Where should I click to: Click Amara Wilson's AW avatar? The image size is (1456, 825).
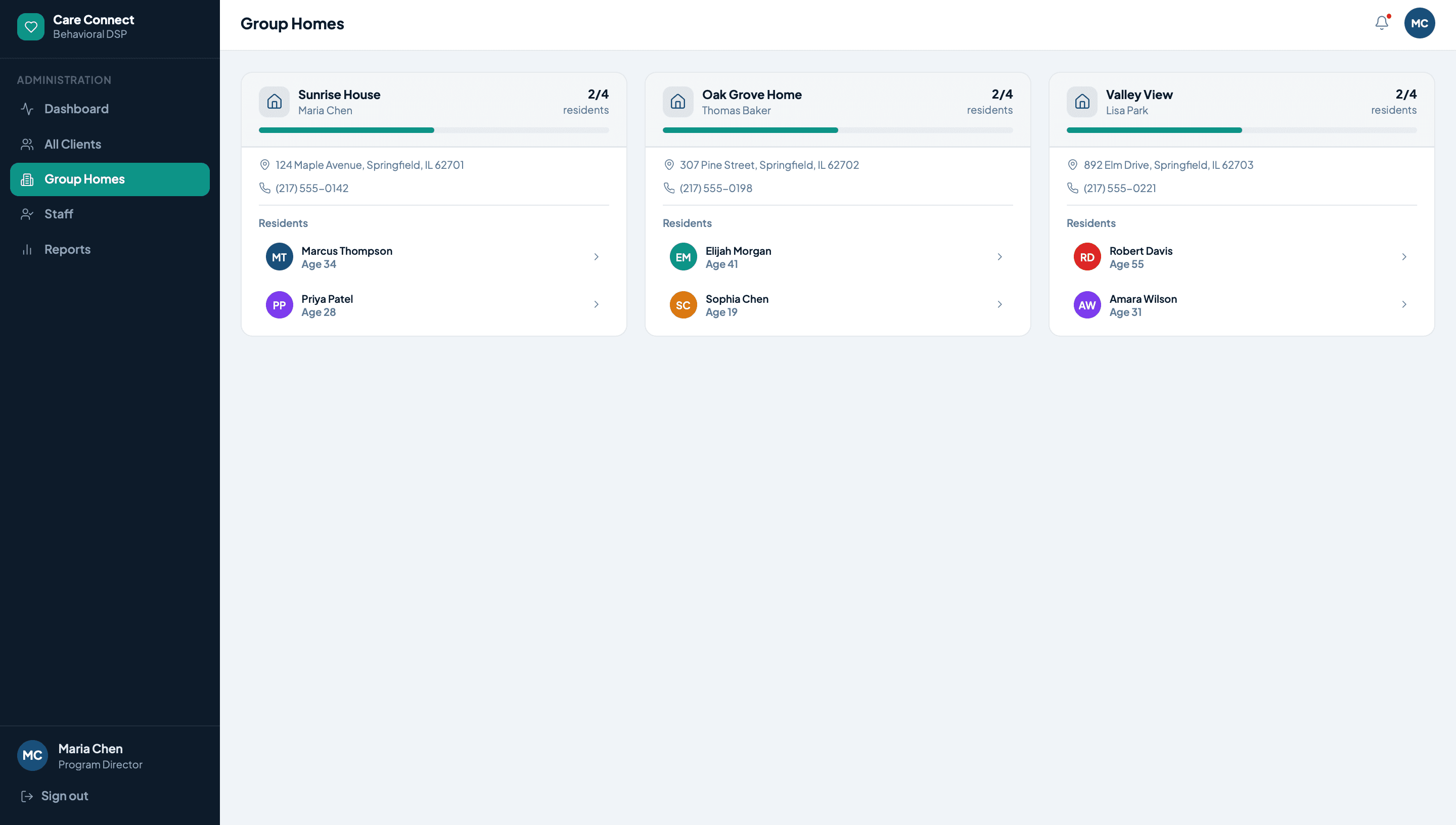1087,305
